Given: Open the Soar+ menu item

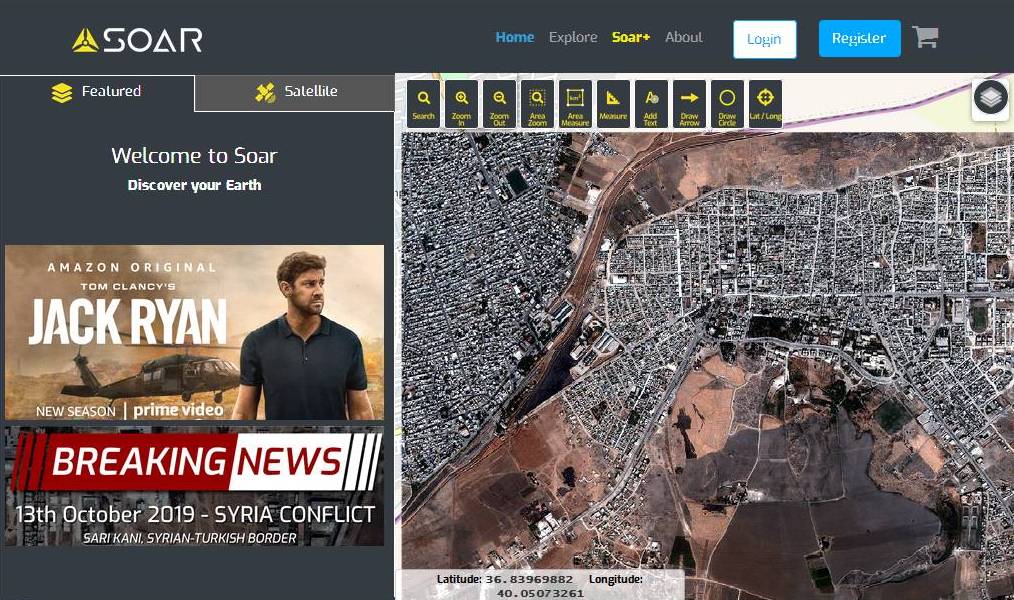Looking at the screenshot, I should [x=631, y=37].
